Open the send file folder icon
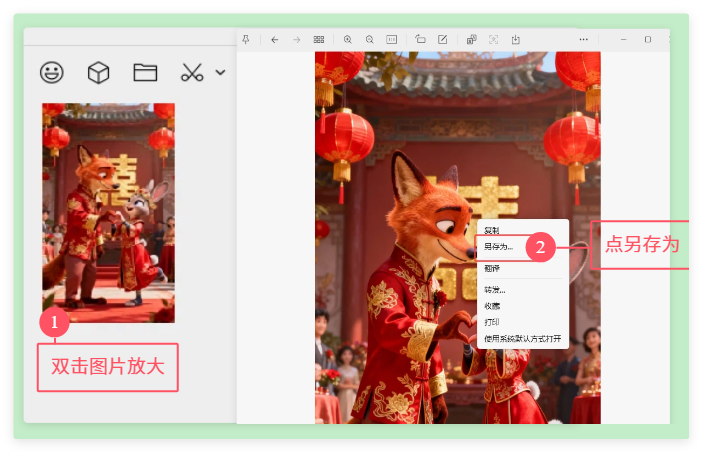The height and width of the screenshot is (452, 702). coord(145,72)
